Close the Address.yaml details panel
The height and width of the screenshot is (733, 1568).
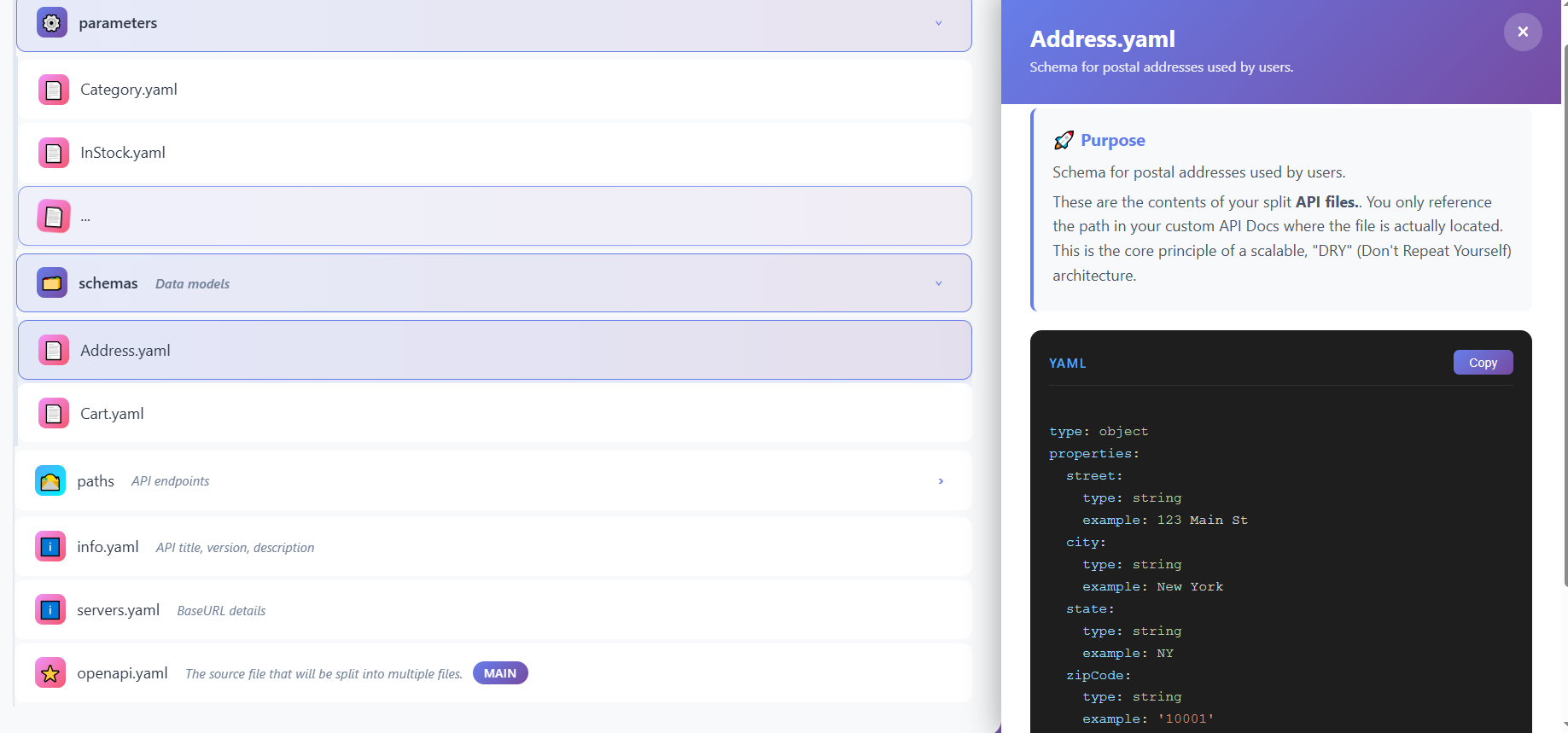tap(1522, 32)
